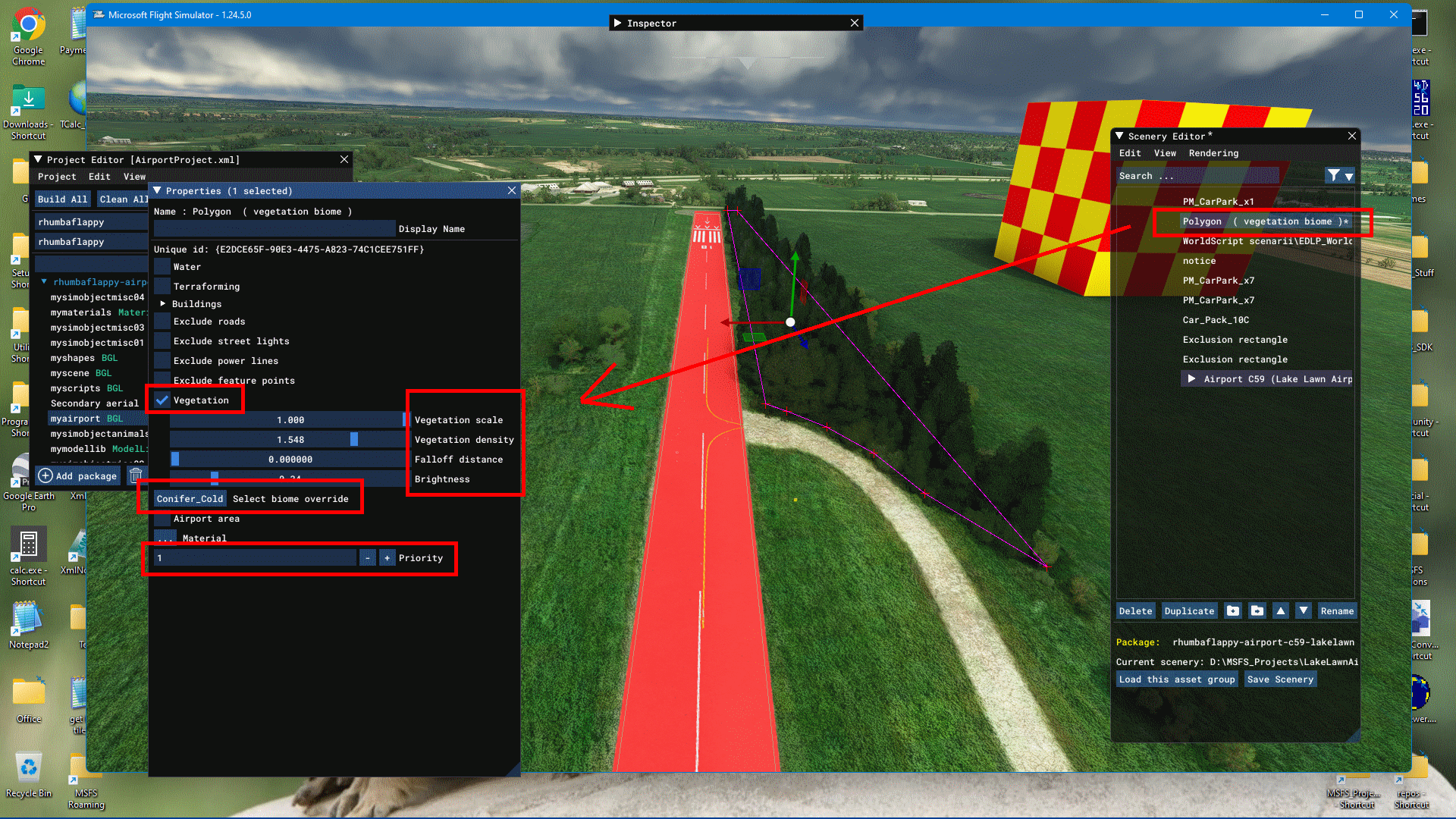The height and width of the screenshot is (819, 1456).
Task: Open the Rendering menu in Scenery Editor
Action: point(1213,153)
